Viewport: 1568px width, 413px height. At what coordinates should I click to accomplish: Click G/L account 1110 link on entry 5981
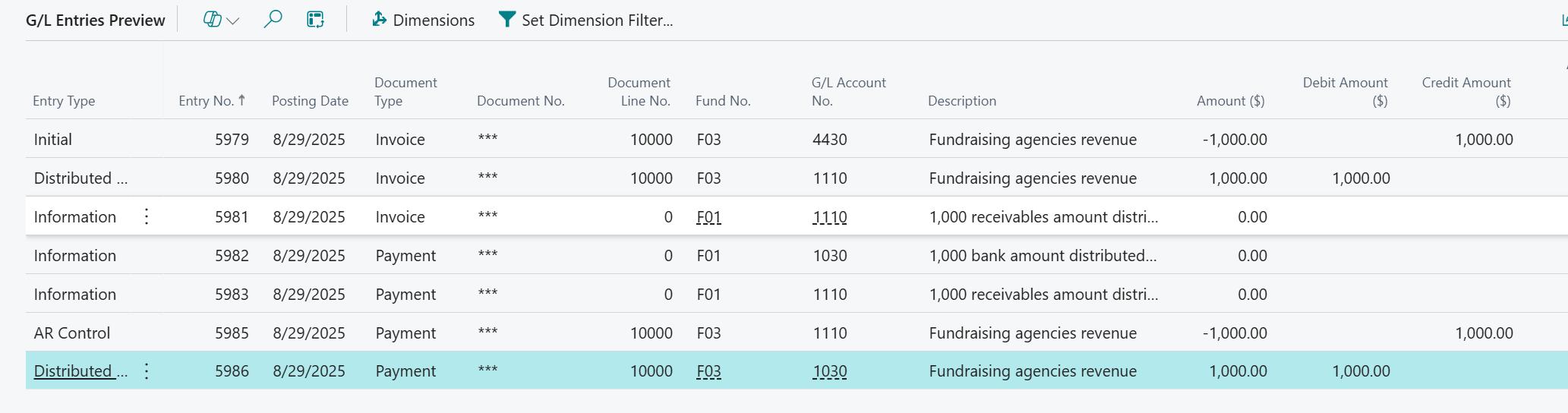[829, 217]
